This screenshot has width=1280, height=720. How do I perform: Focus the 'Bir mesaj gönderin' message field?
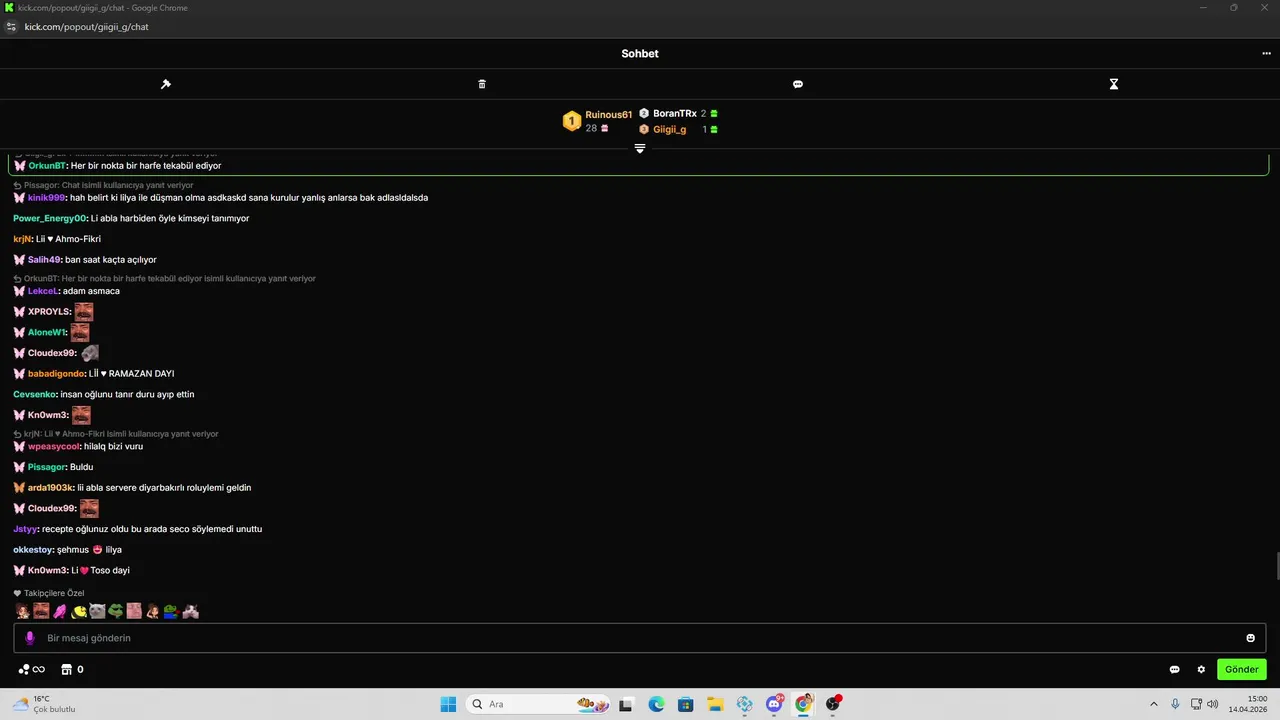pyautogui.click(x=640, y=638)
